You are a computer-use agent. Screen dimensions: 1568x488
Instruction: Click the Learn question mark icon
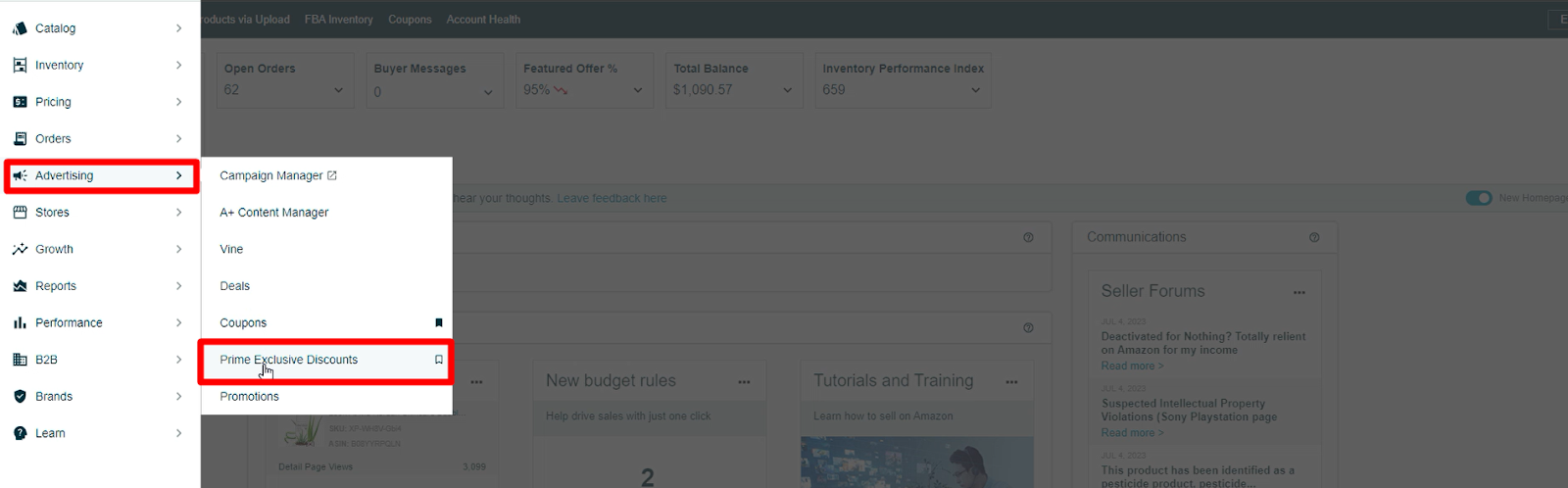click(20, 433)
